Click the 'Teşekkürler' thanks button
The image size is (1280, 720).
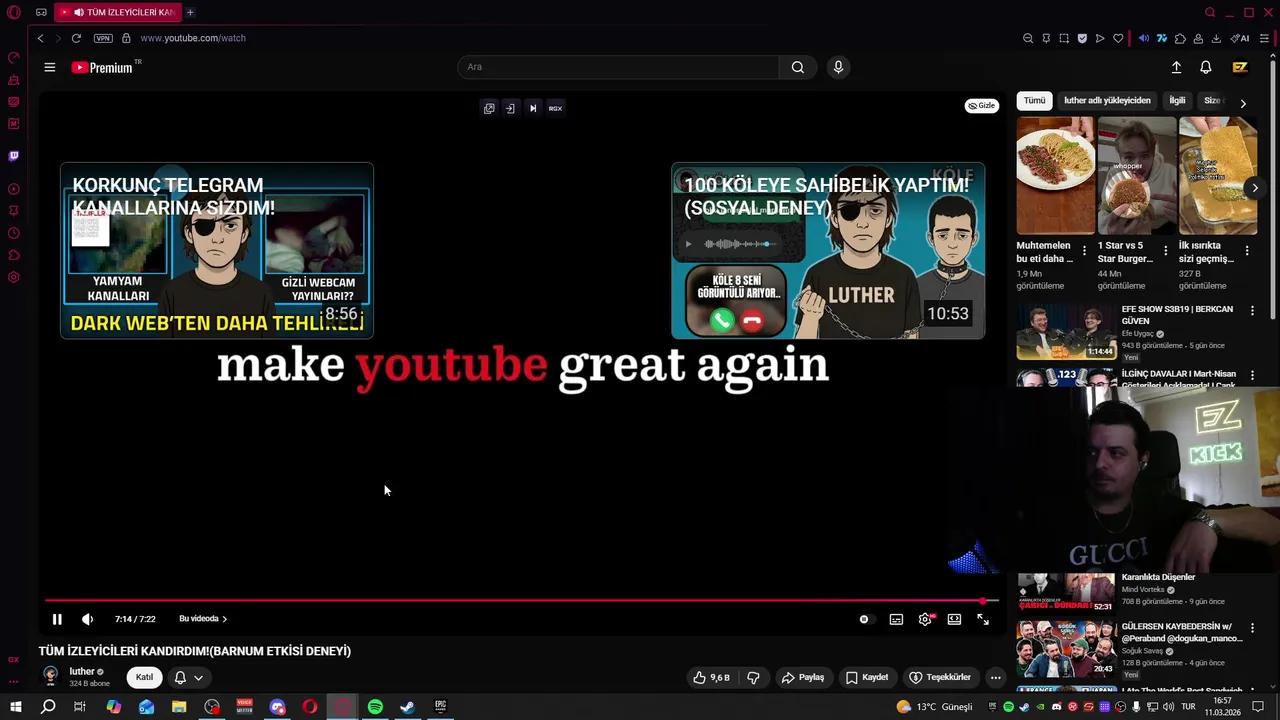point(939,677)
